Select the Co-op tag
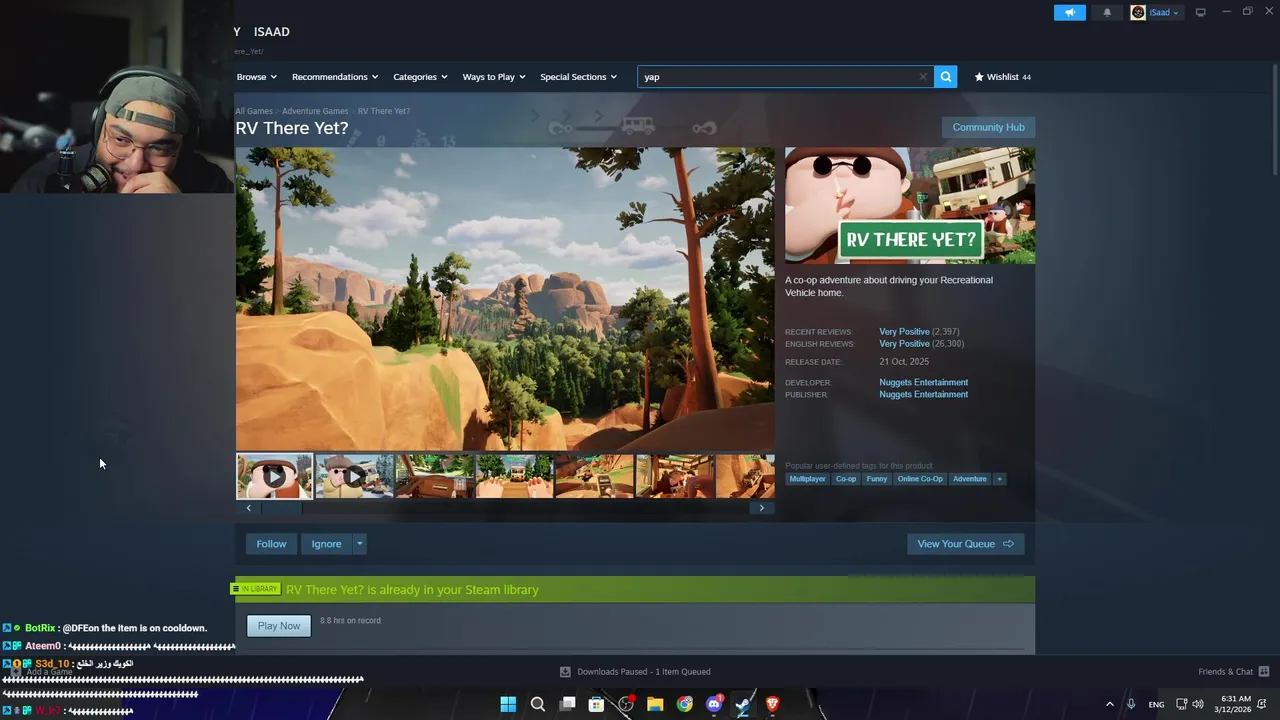 [846, 479]
